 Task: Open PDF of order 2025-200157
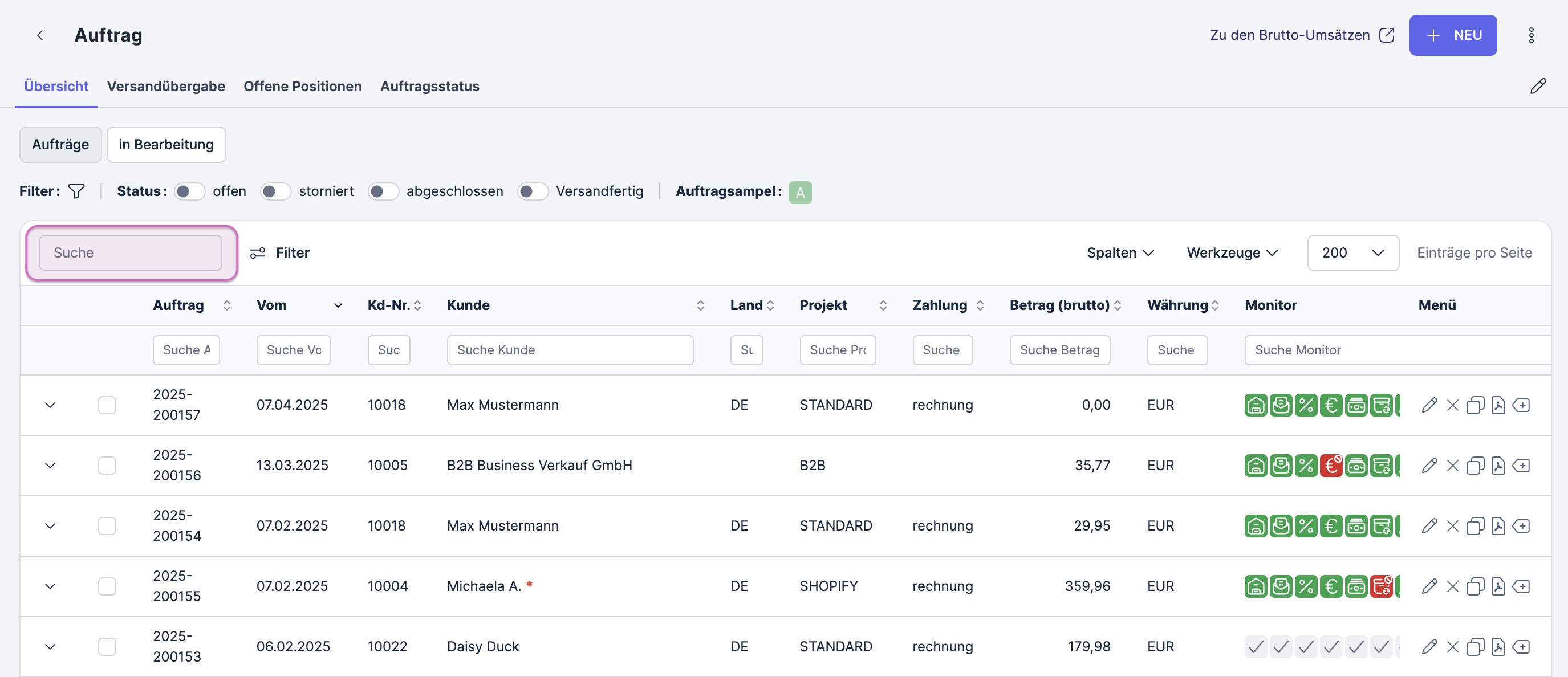point(1498,405)
